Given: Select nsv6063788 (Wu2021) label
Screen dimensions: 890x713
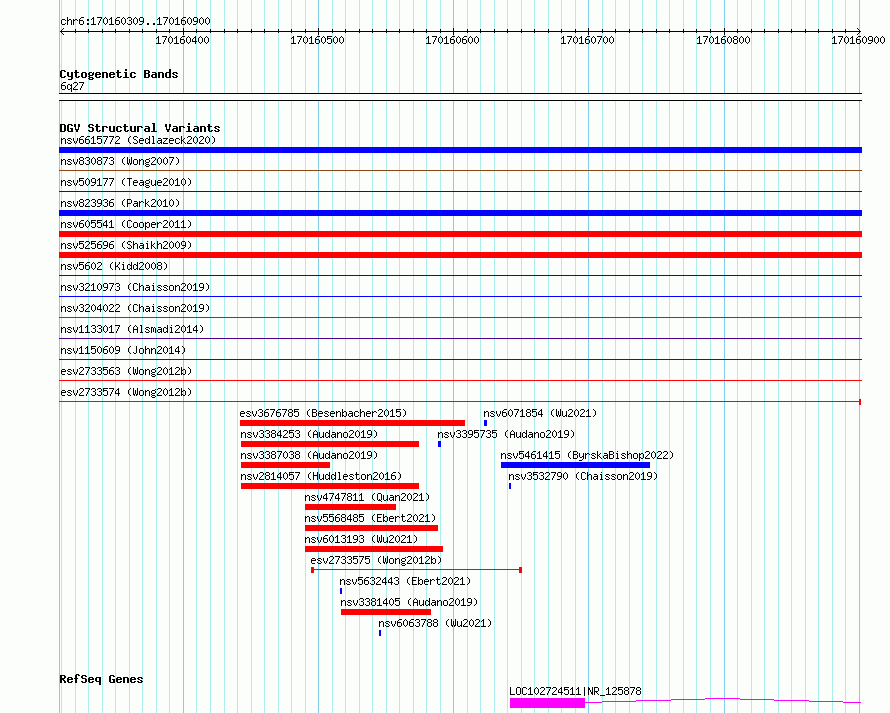Looking at the screenshot, I should [435, 623].
